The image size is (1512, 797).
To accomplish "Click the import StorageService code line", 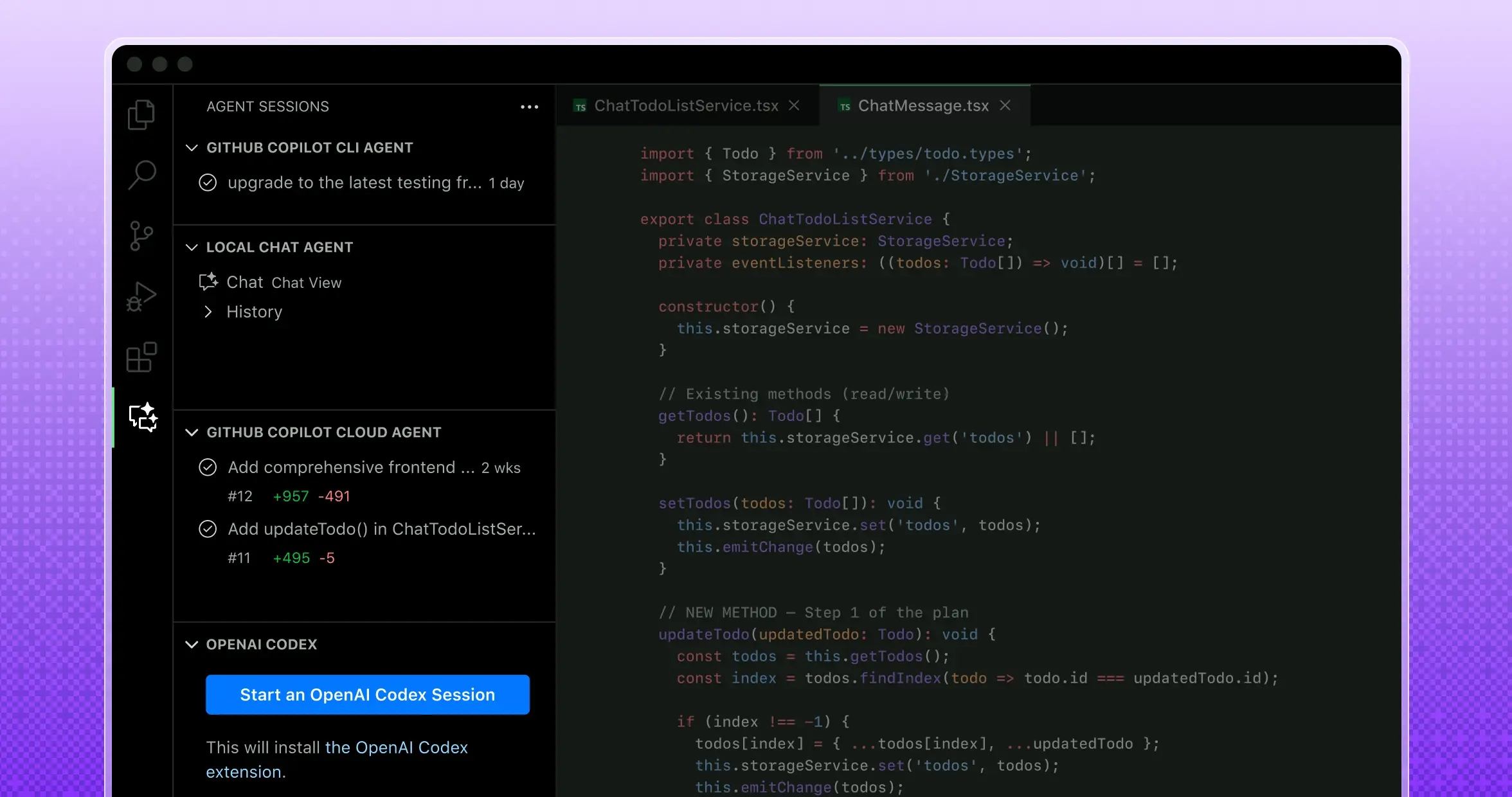I will (x=868, y=175).
